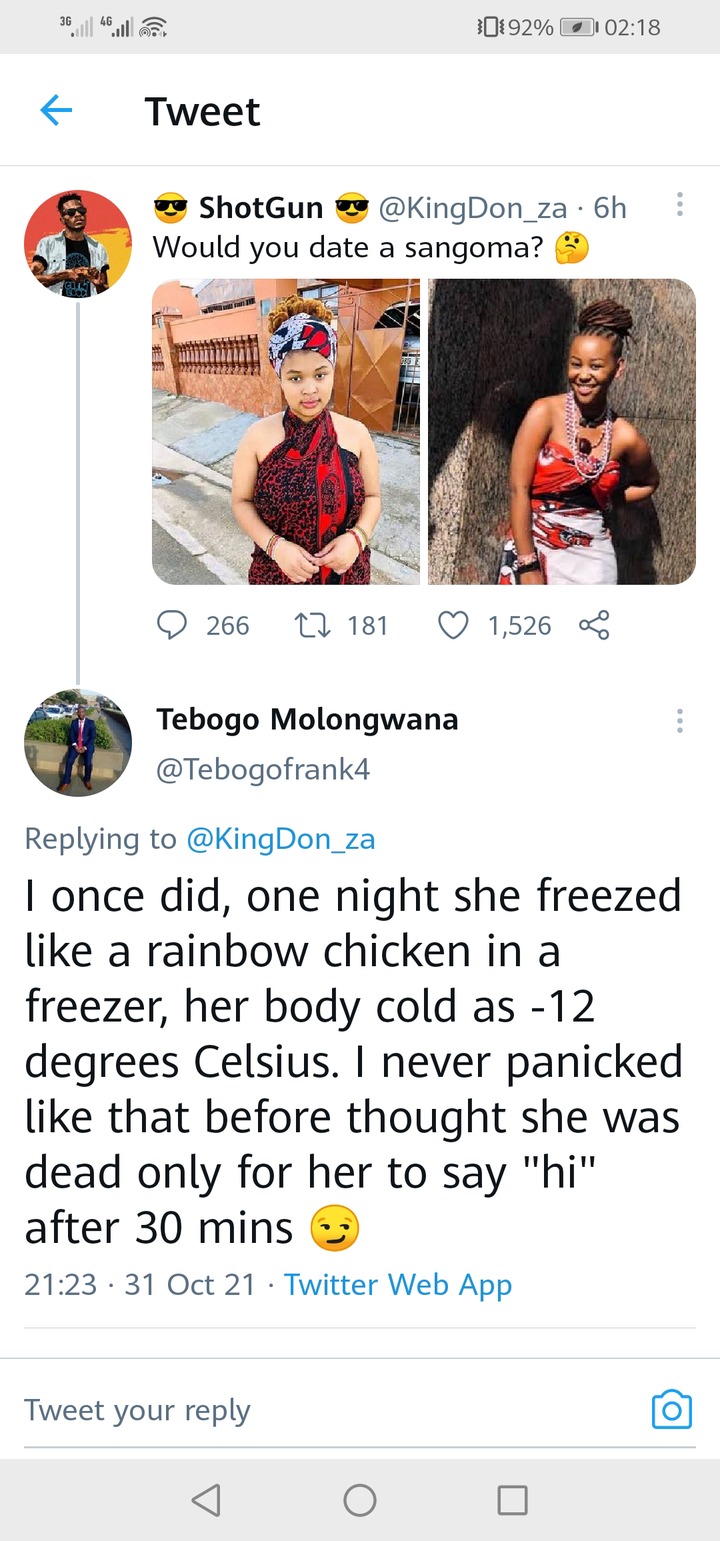Open the Twitter Web App source link
The height and width of the screenshot is (1541, 720).
pos(398,1284)
